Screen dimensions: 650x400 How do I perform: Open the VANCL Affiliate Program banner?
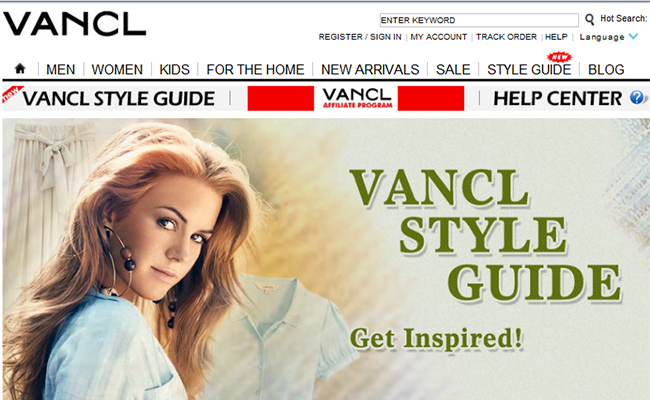pos(356,98)
